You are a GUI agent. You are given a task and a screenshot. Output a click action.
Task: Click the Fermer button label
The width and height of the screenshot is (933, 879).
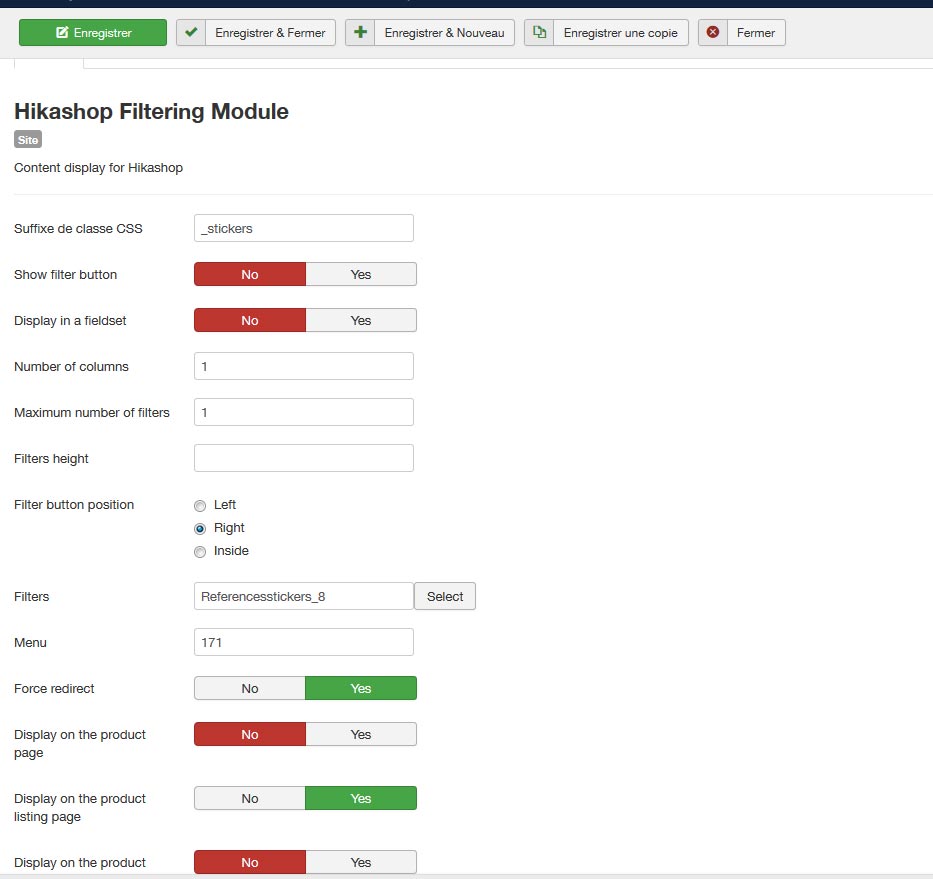pos(756,33)
